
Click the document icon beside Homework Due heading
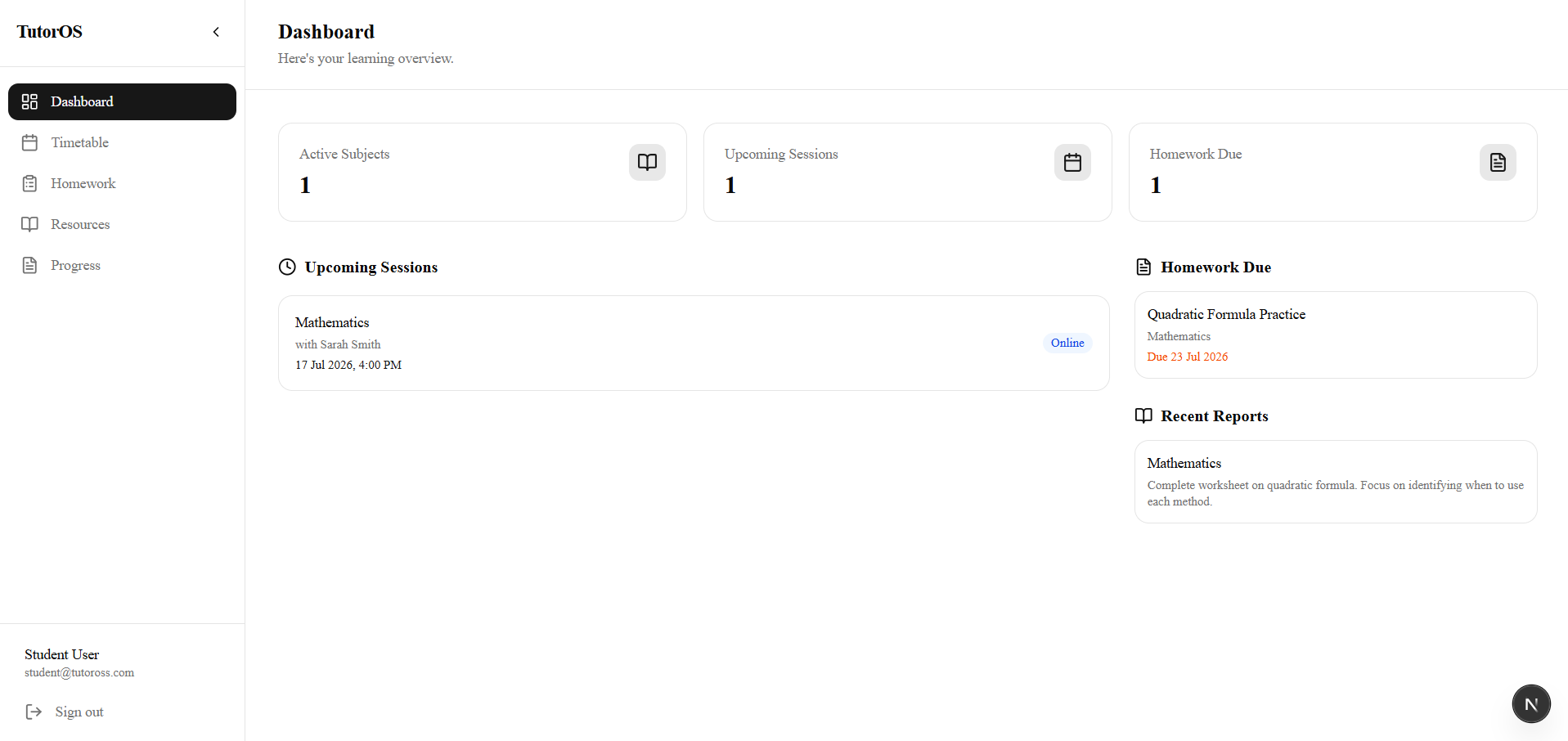(x=1143, y=267)
